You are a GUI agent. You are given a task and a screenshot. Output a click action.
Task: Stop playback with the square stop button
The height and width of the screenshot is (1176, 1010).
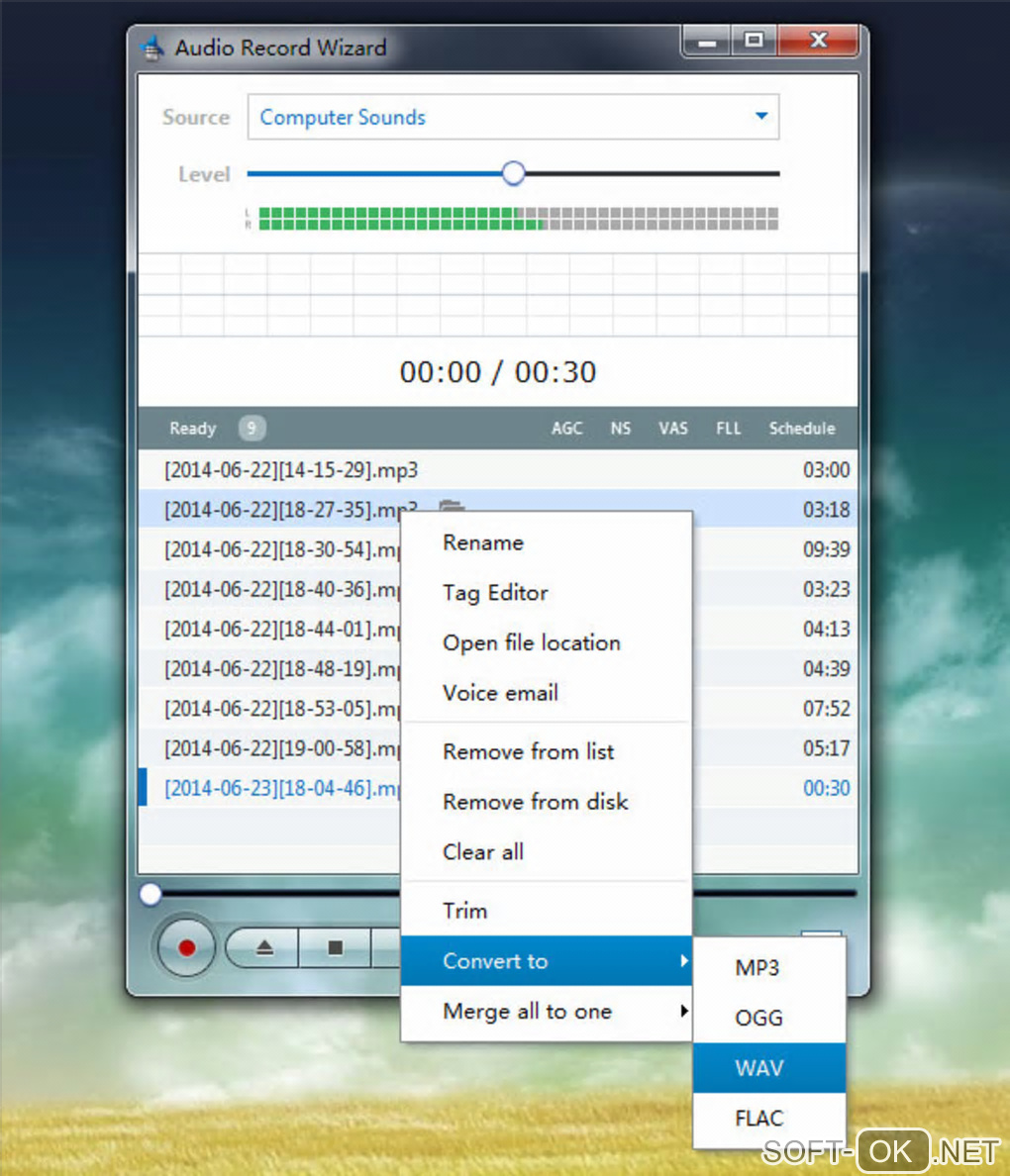coord(336,948)
